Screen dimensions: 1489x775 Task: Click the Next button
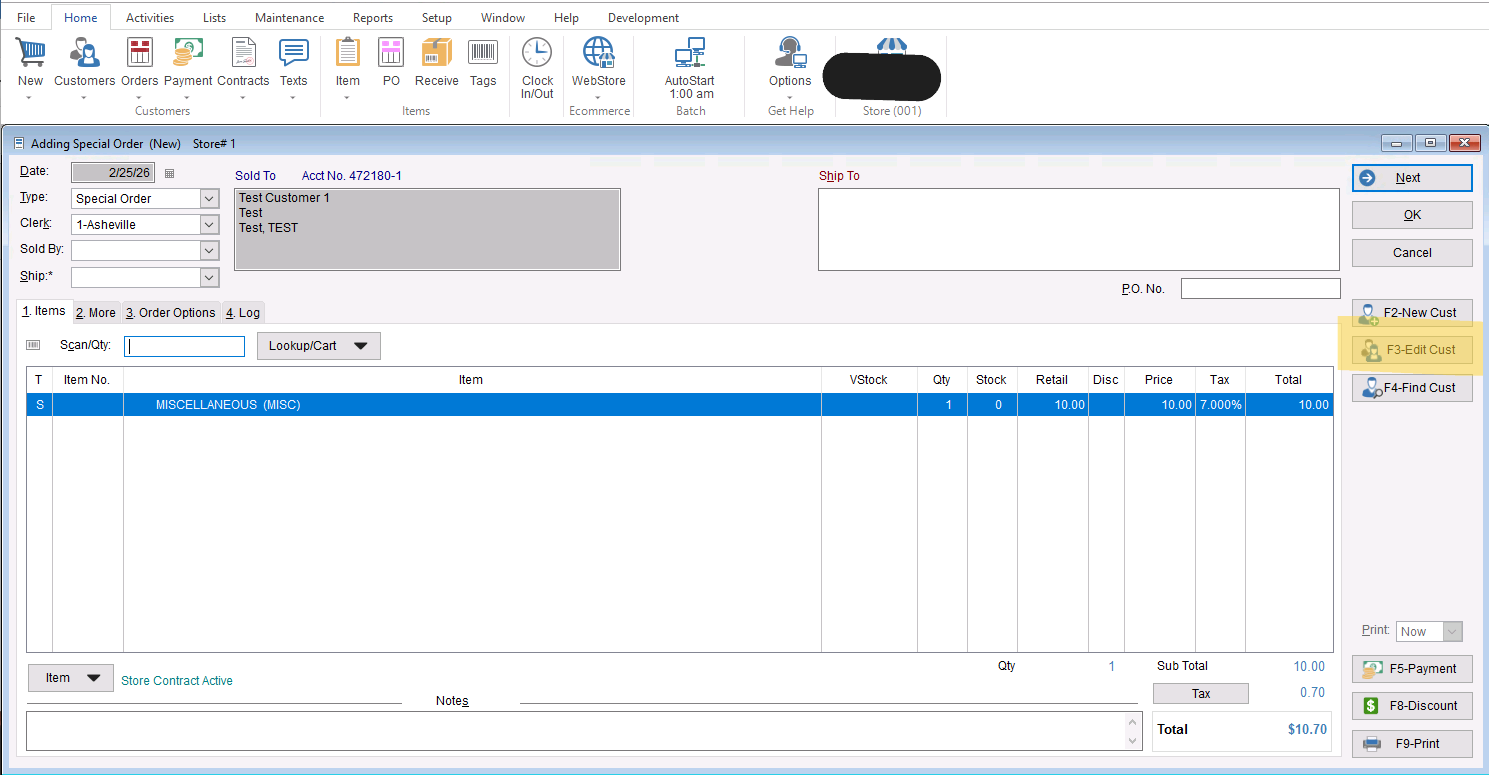click(1411, 178)
